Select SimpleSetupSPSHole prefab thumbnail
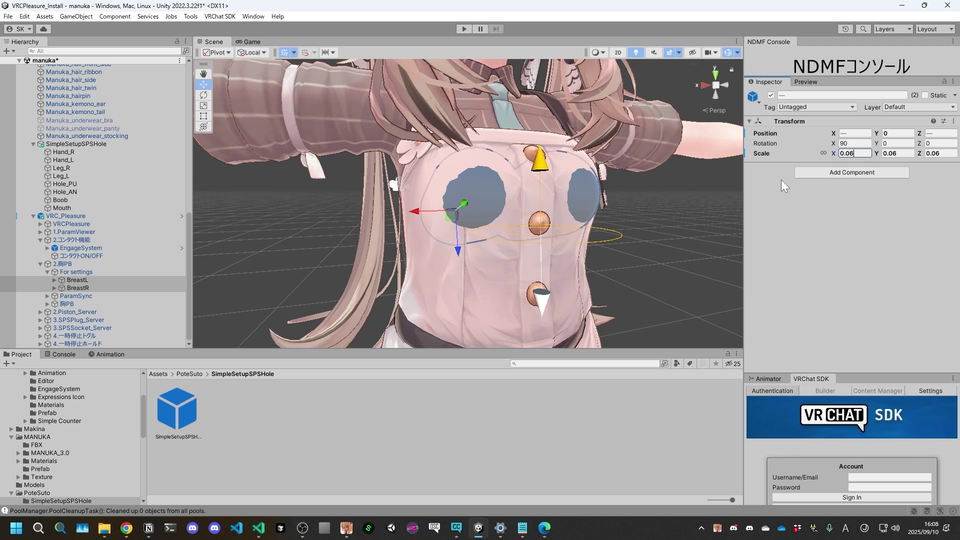Image resolution: width=960 pixels, height=540 pixels. click(x=177, y=409)
